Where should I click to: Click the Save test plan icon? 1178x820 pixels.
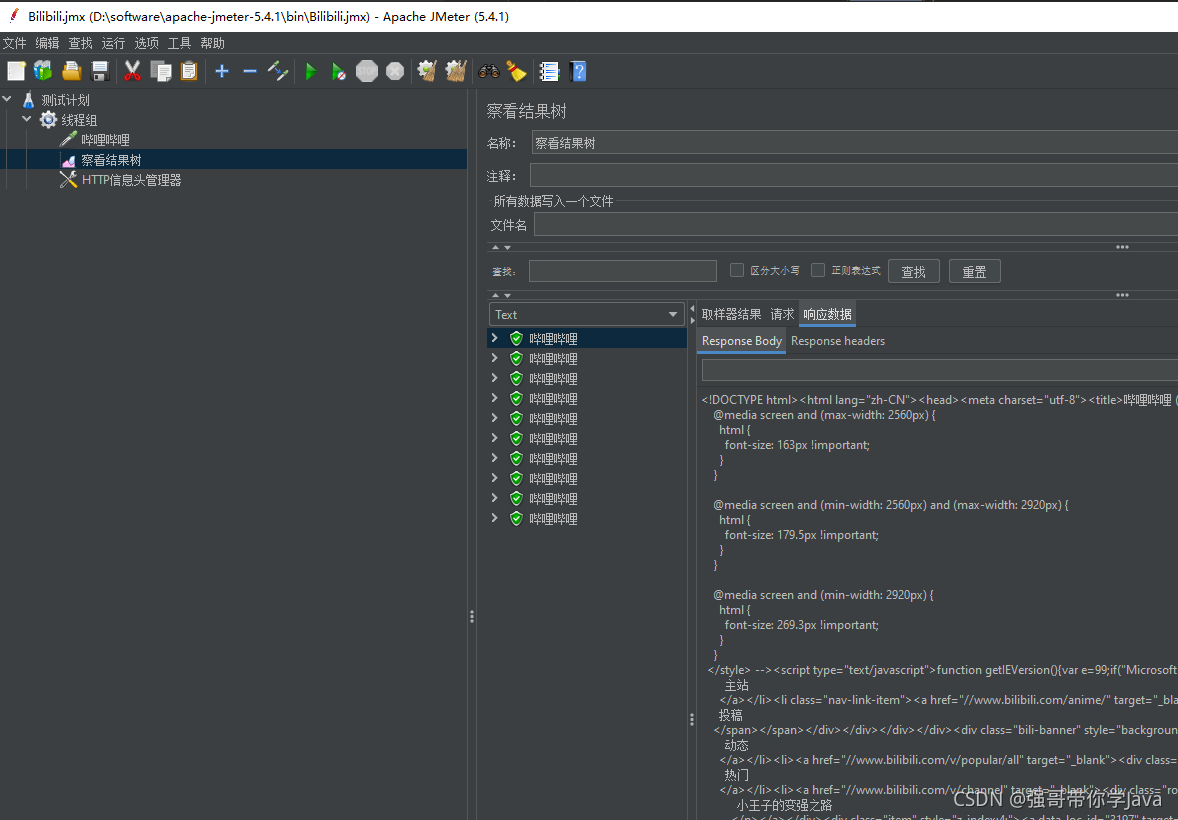[100, 71]
